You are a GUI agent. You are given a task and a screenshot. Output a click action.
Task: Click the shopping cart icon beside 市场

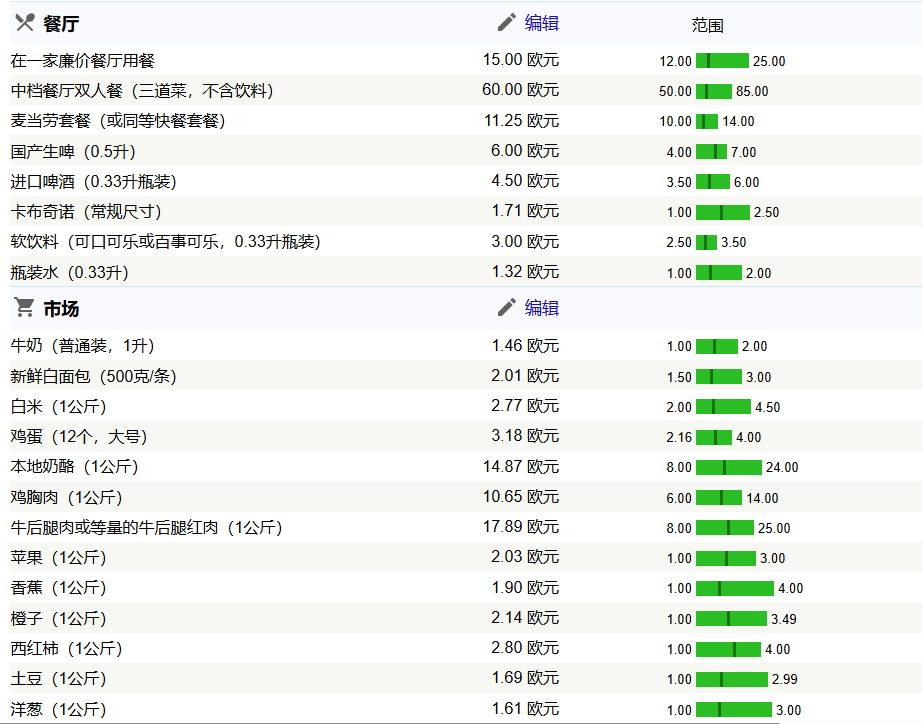[x=24, y=308]
